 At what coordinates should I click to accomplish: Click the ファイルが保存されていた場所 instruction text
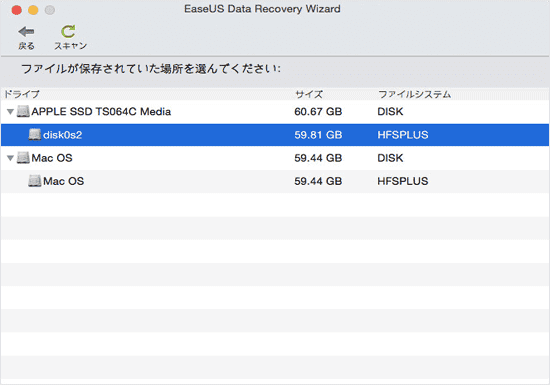pyautogui.click(x=151, y=68)
